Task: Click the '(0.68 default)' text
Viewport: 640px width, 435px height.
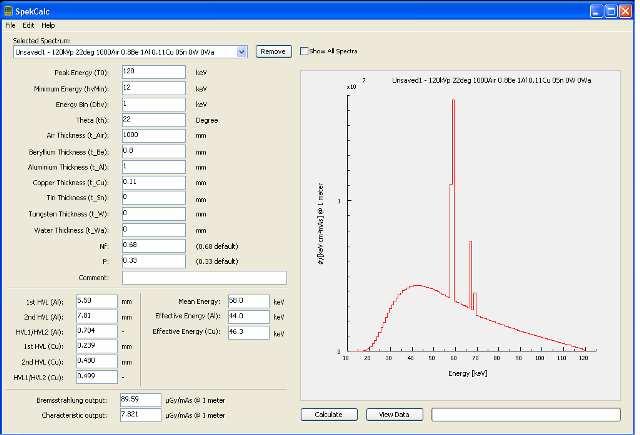Action: (217, 246)
